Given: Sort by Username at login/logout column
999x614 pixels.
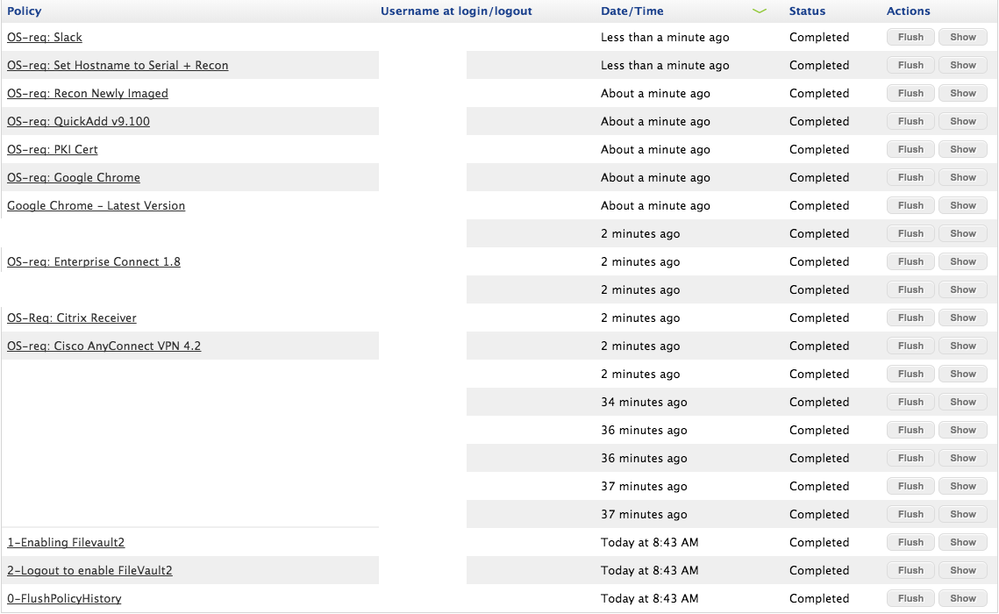Looking at the screenshot, I should click(456, 11).
